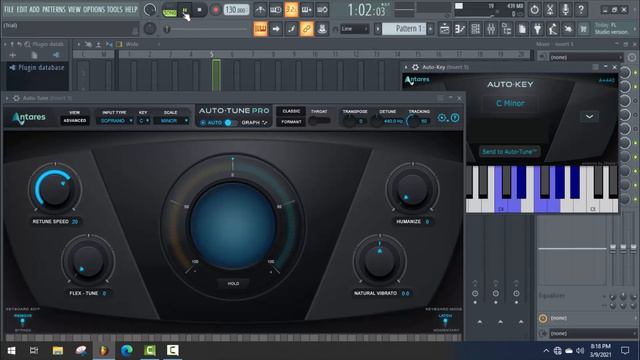Click the multilink to controllers icon
The height and width of the screenshot is (360, 640).
(x=322, y=29)
